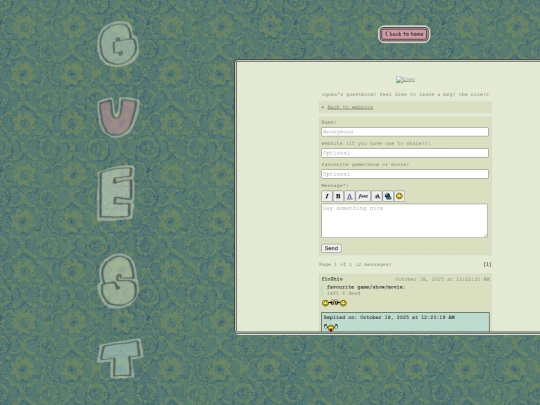Click the decorative letter E
540x405 pixels.
coord(116,193)
